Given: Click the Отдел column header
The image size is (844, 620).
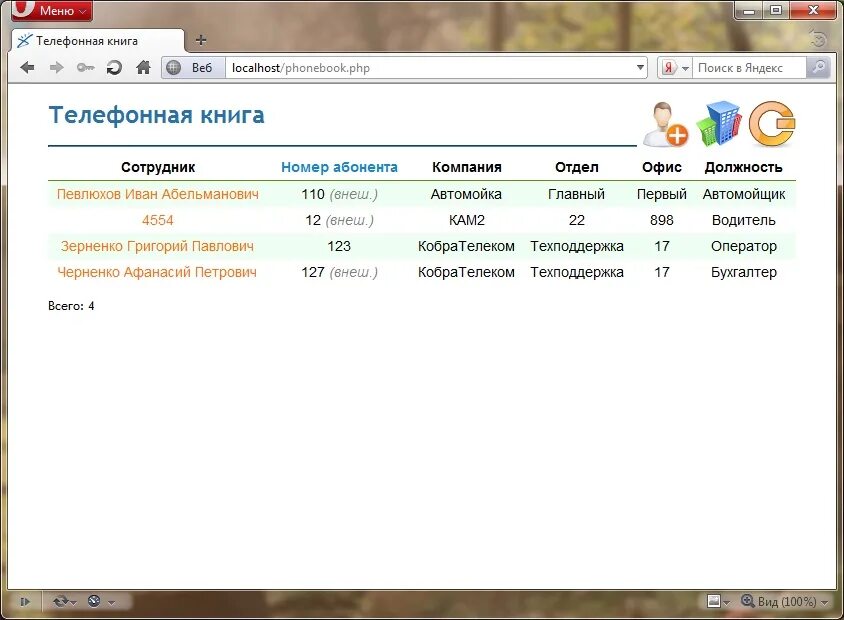Looking at the screenshot, I should pos(576,167).
